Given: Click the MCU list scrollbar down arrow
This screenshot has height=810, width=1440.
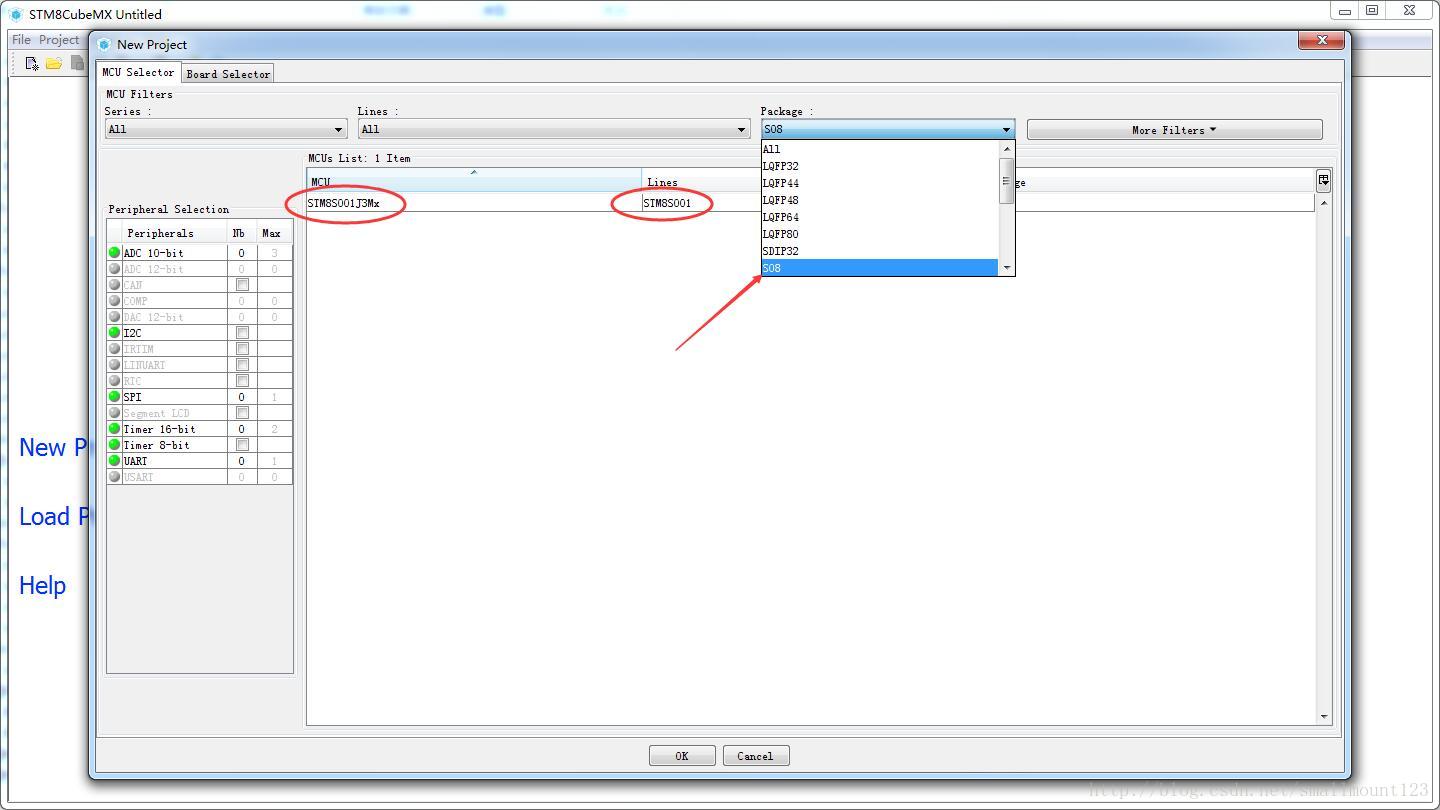Looking at the screenshot, I should (1324, 716).
